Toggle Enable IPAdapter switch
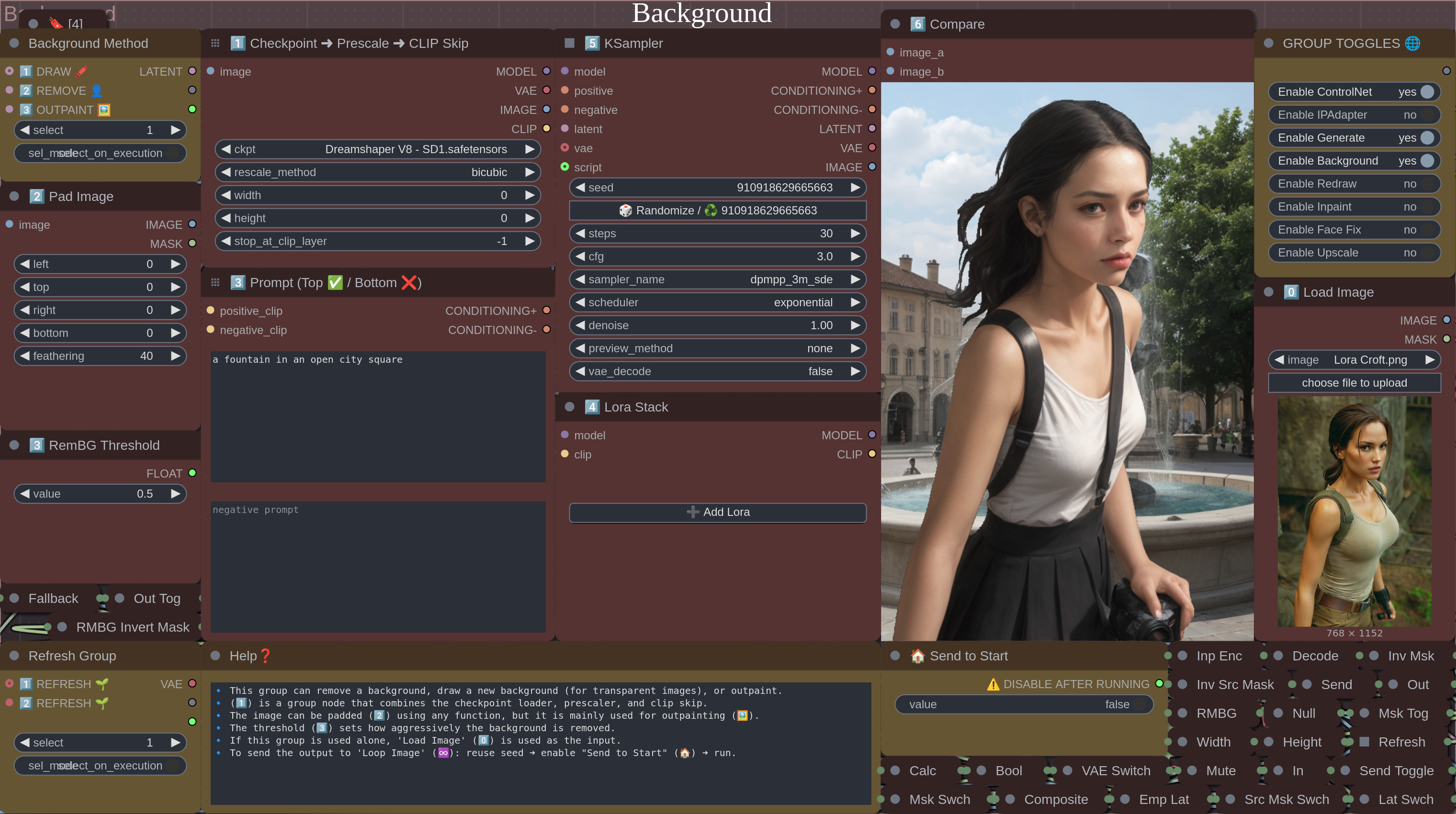This screenshot has width=1456, height=814. click(1427, 115)
